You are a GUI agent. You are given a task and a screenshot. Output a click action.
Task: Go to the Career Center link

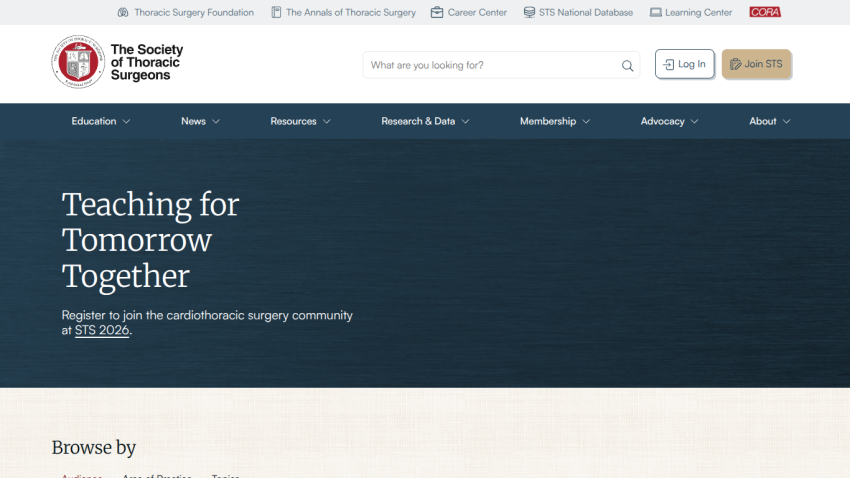tap(477, 12)
